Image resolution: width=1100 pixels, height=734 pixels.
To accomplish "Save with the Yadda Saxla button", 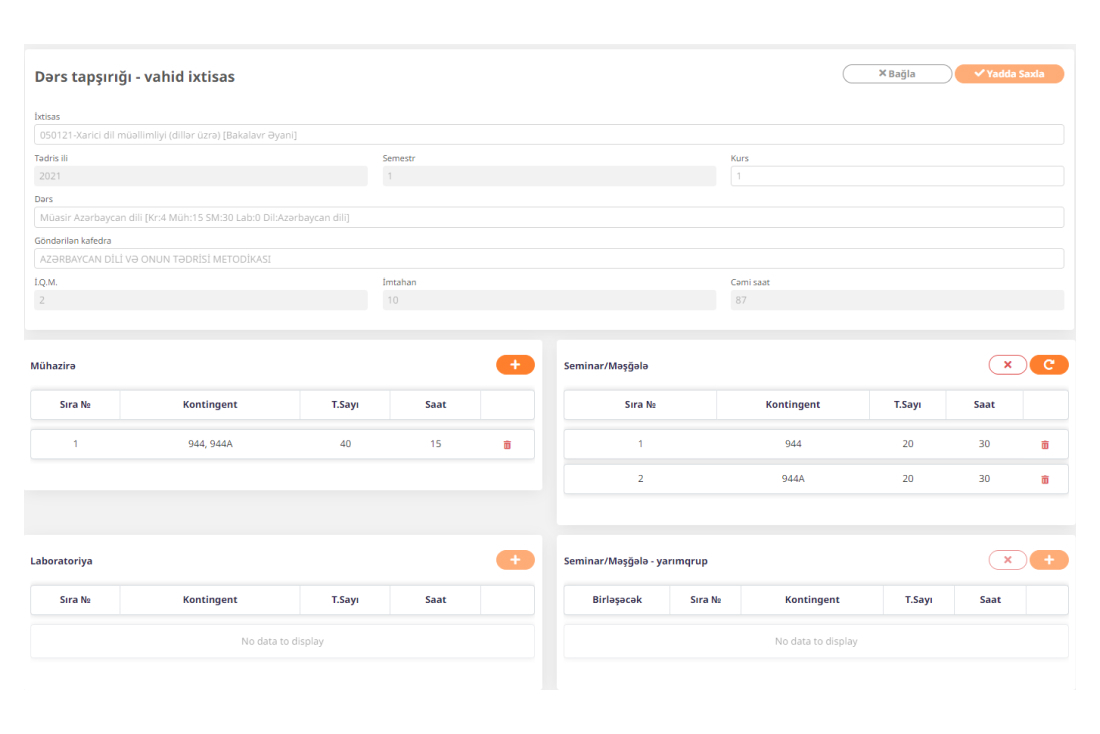I will click(x=1009, y=74).
